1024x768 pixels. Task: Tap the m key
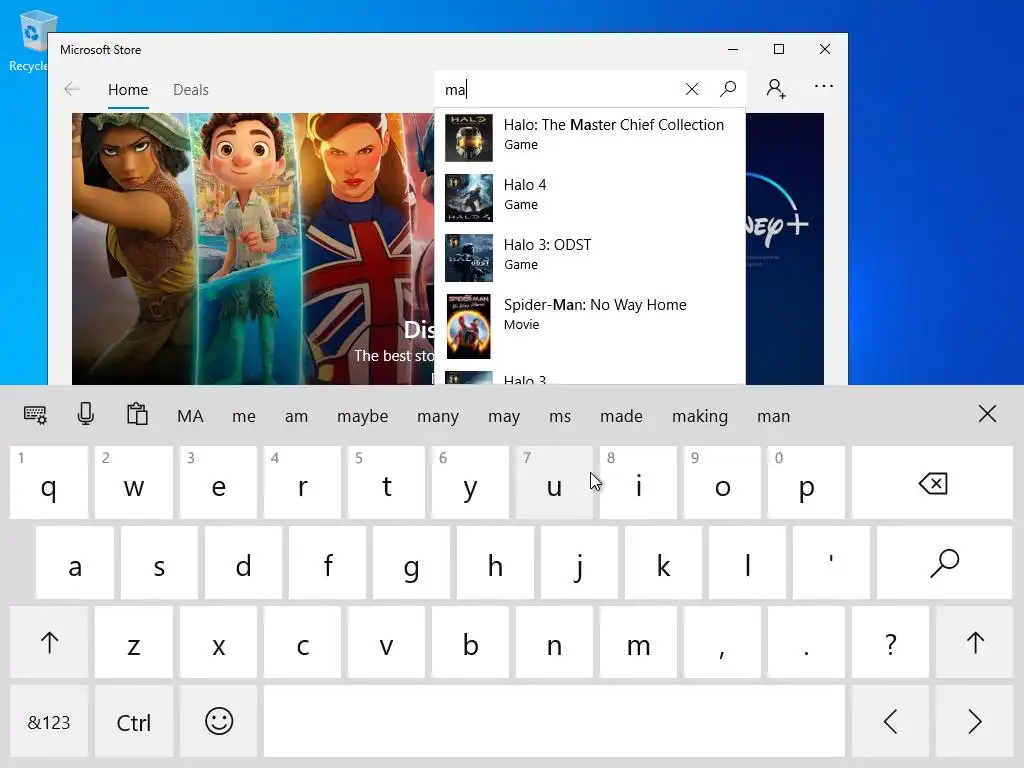pos(638,643)
